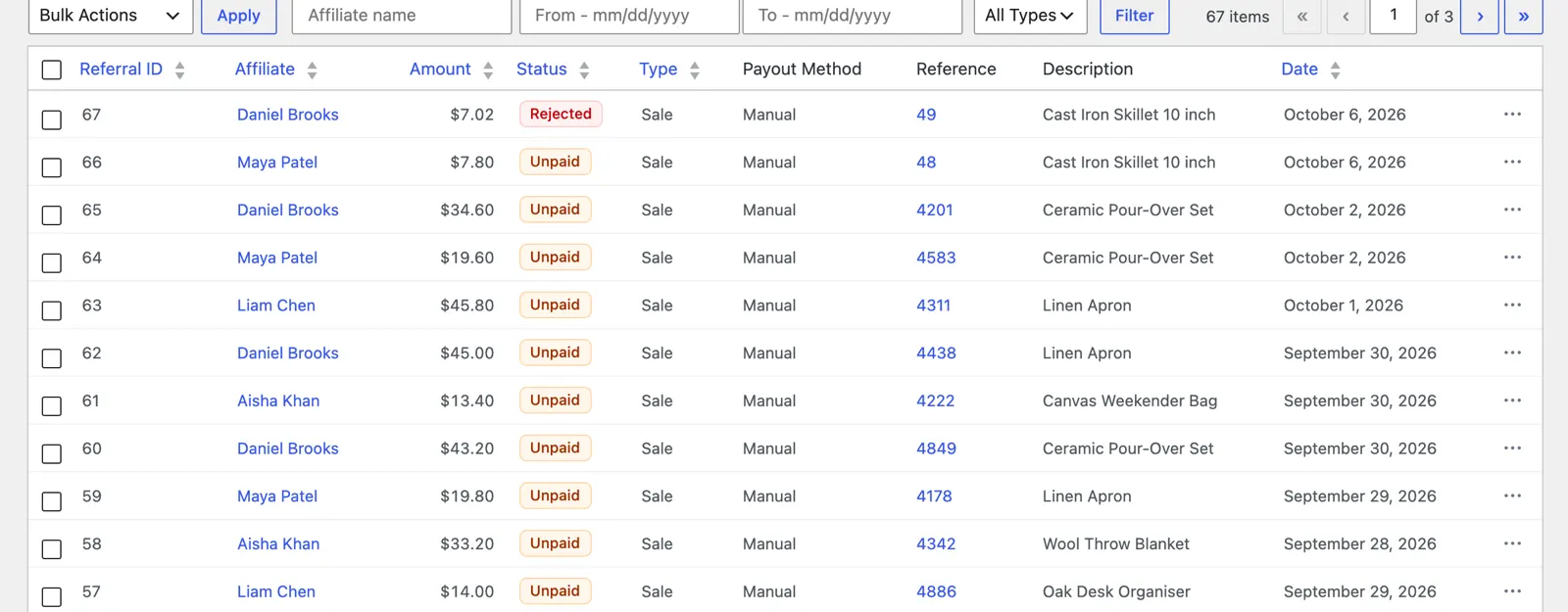
Task: Open row actions menu for referral 65
Action: pyautogui.click(x=1512, y=210)
